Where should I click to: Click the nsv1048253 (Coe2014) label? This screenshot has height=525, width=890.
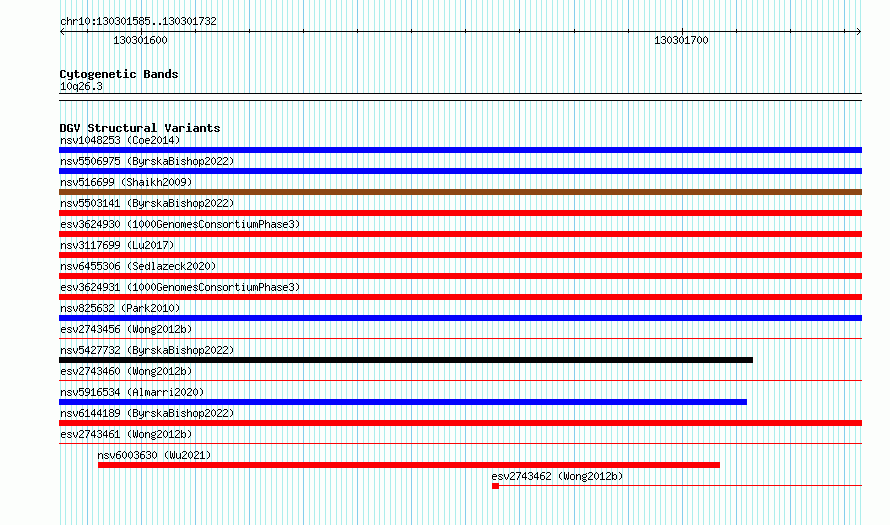click(120, 140)
